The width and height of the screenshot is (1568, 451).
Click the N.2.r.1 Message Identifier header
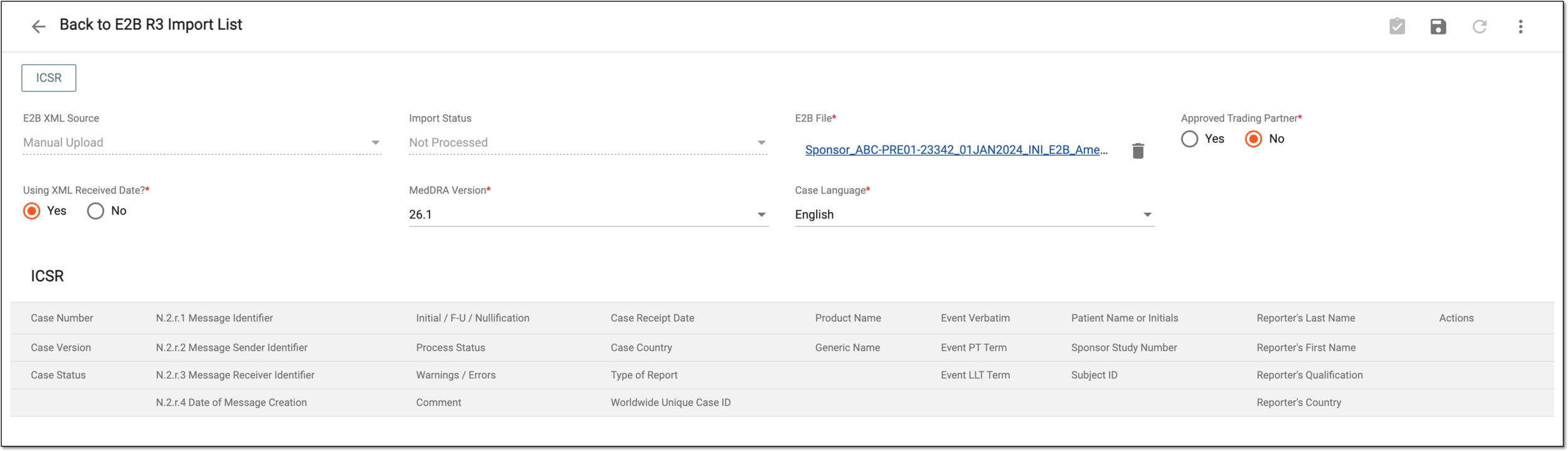click(x=215, y=318)
